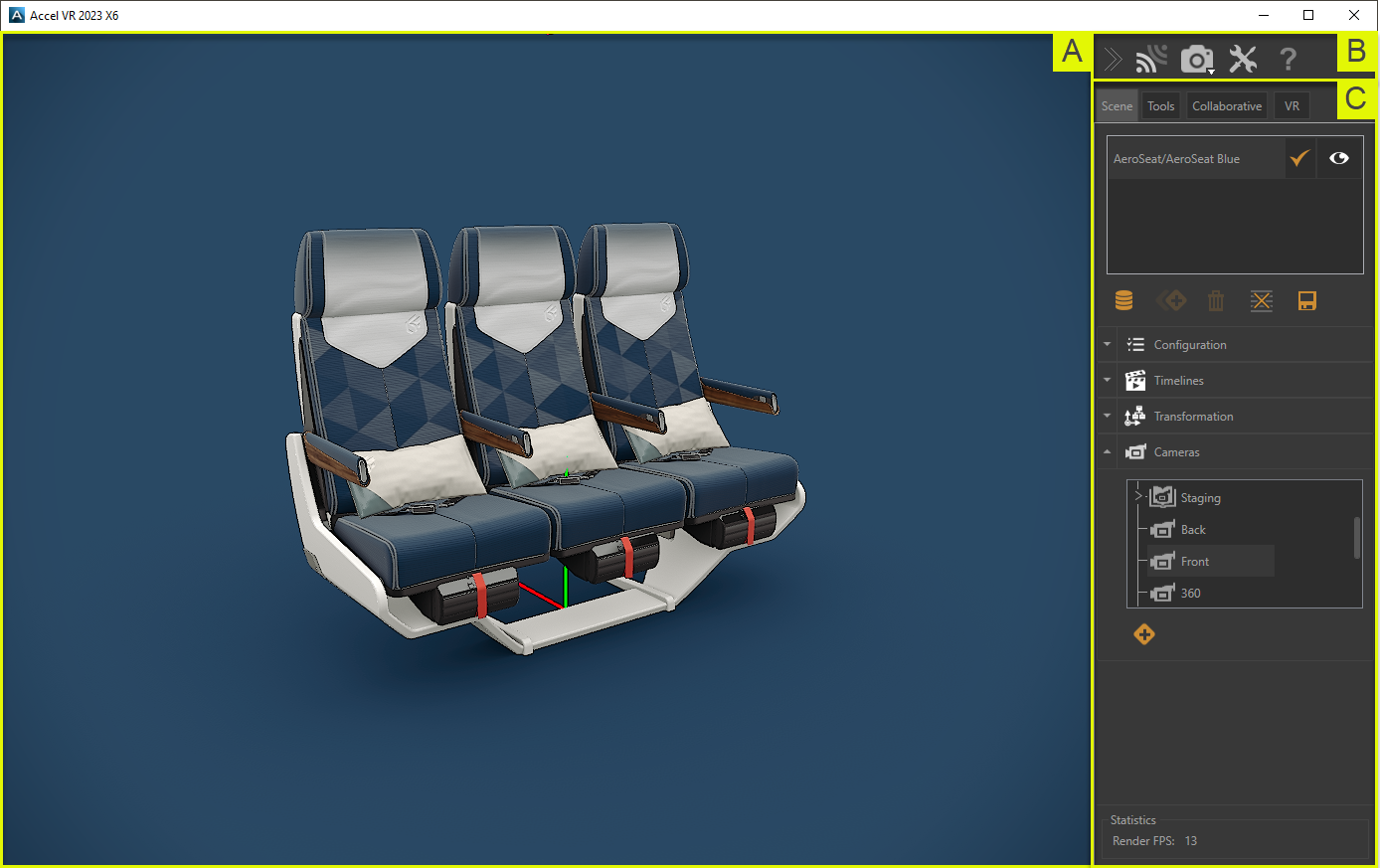Select the AeroSeat/AeroSeat Blue model row
Image resolution: width=1380 pixels, height=868 pixels.
coord(1196,159)
